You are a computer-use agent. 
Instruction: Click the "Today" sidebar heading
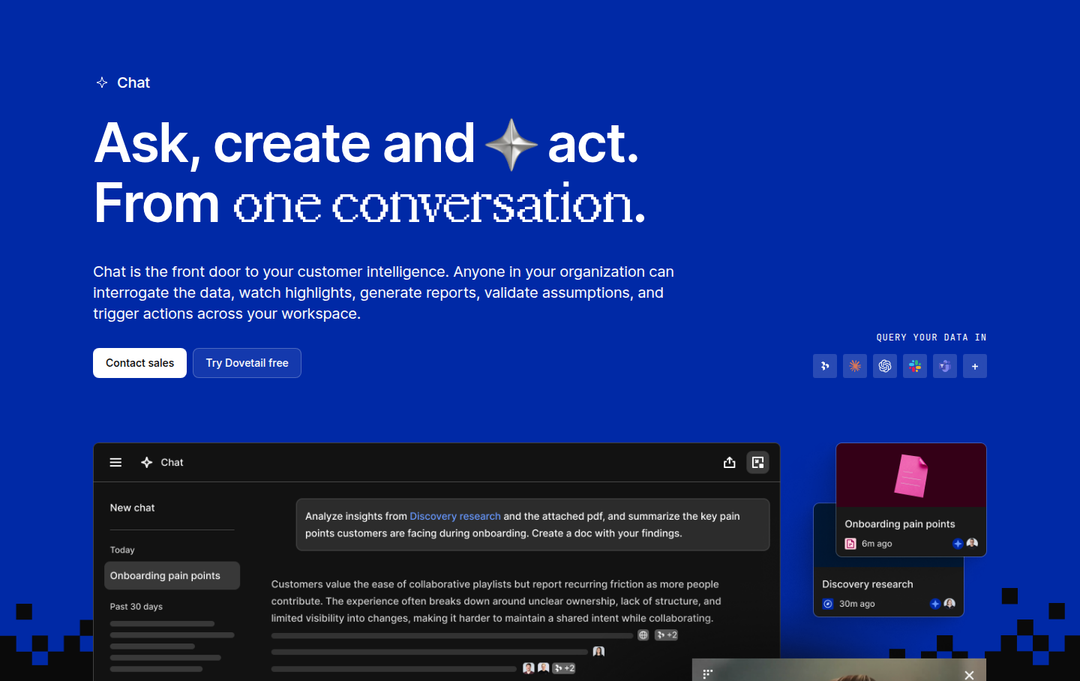122,549
